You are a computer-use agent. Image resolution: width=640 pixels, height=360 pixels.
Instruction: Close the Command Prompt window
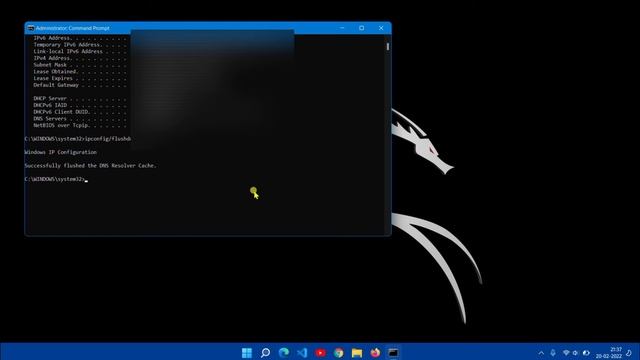click(381, 28)
